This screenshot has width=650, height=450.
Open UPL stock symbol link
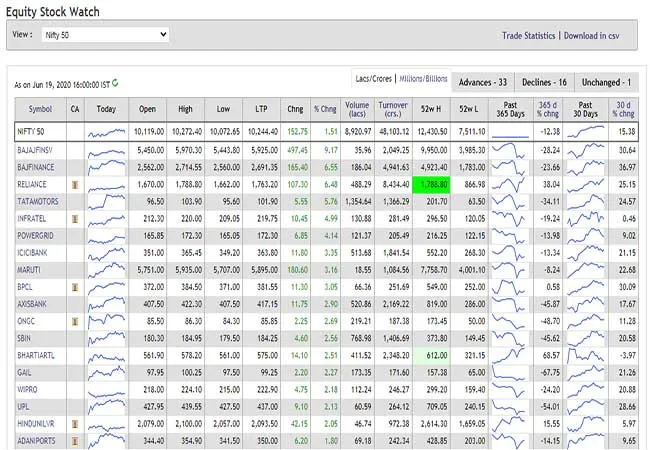click(23, 407)
